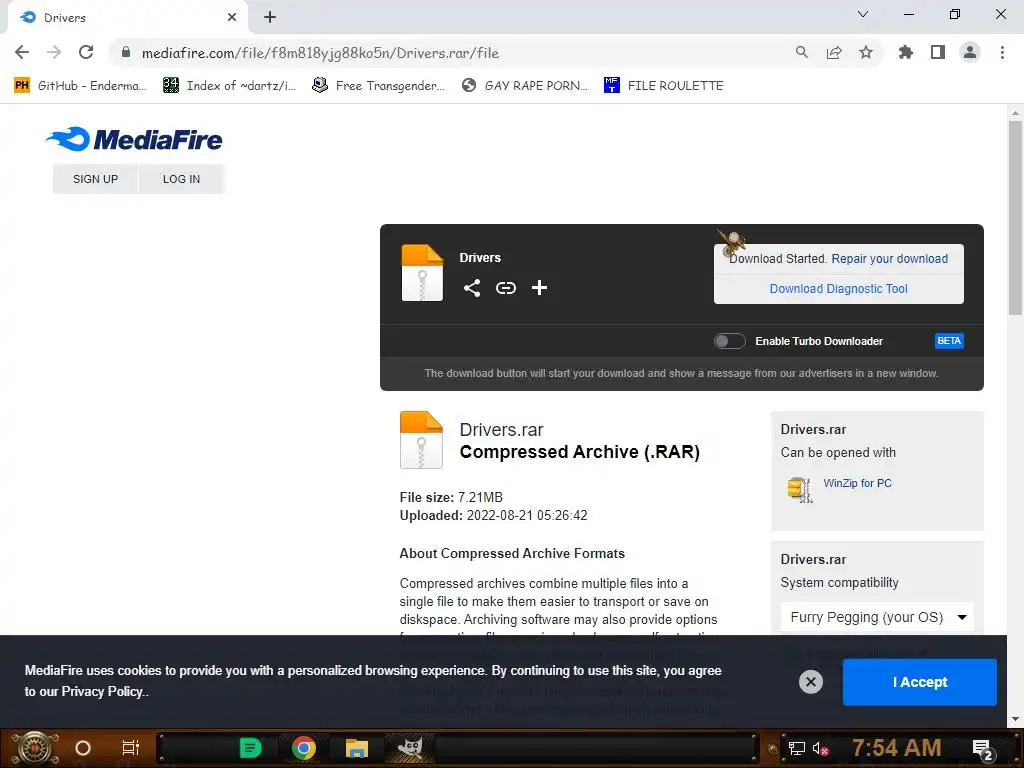The image size is (1024, 768).
Task: Enable the Turbo Downloader toggle
Action: pos(729,341)
